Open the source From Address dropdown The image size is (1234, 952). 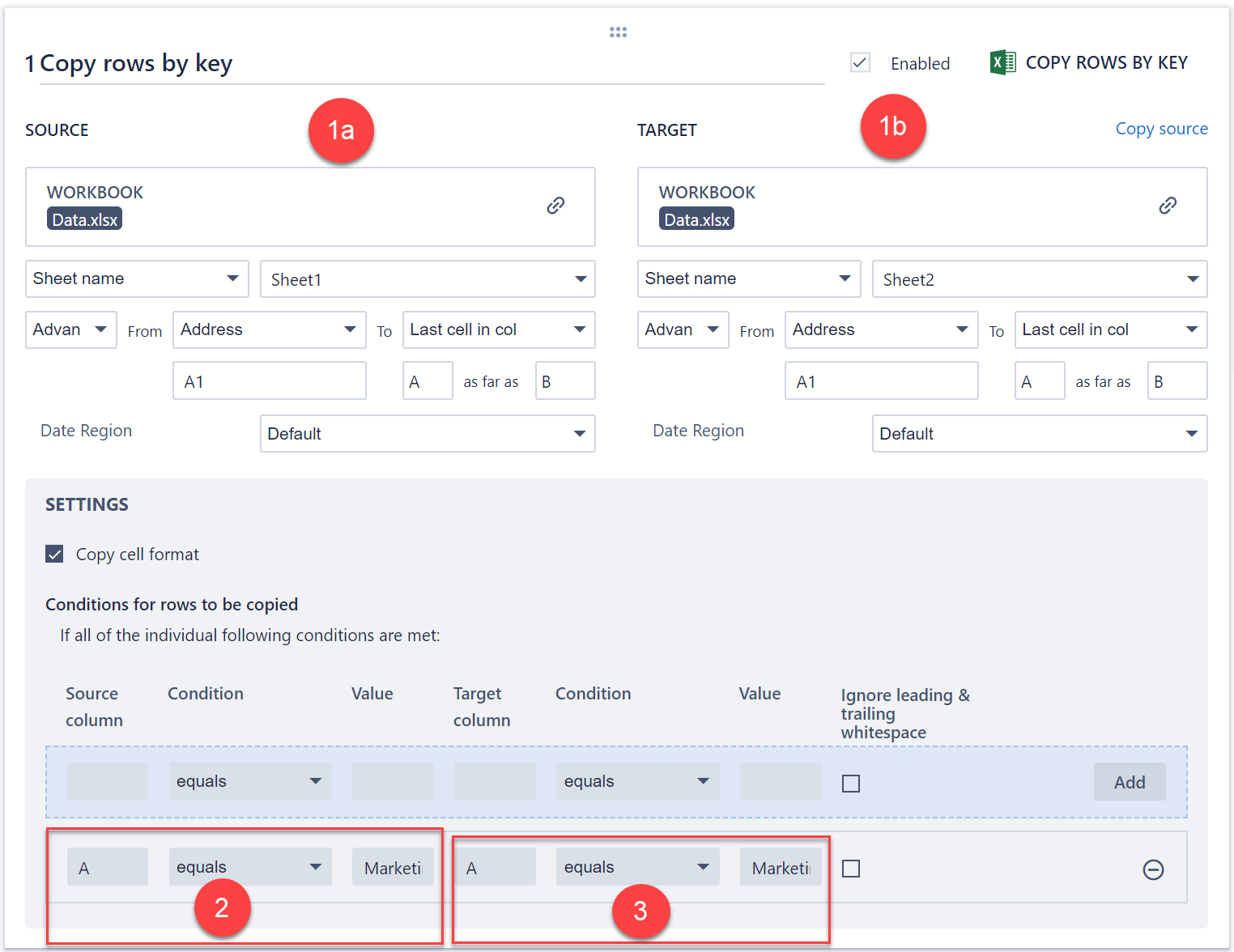click(x=269, y=330)
